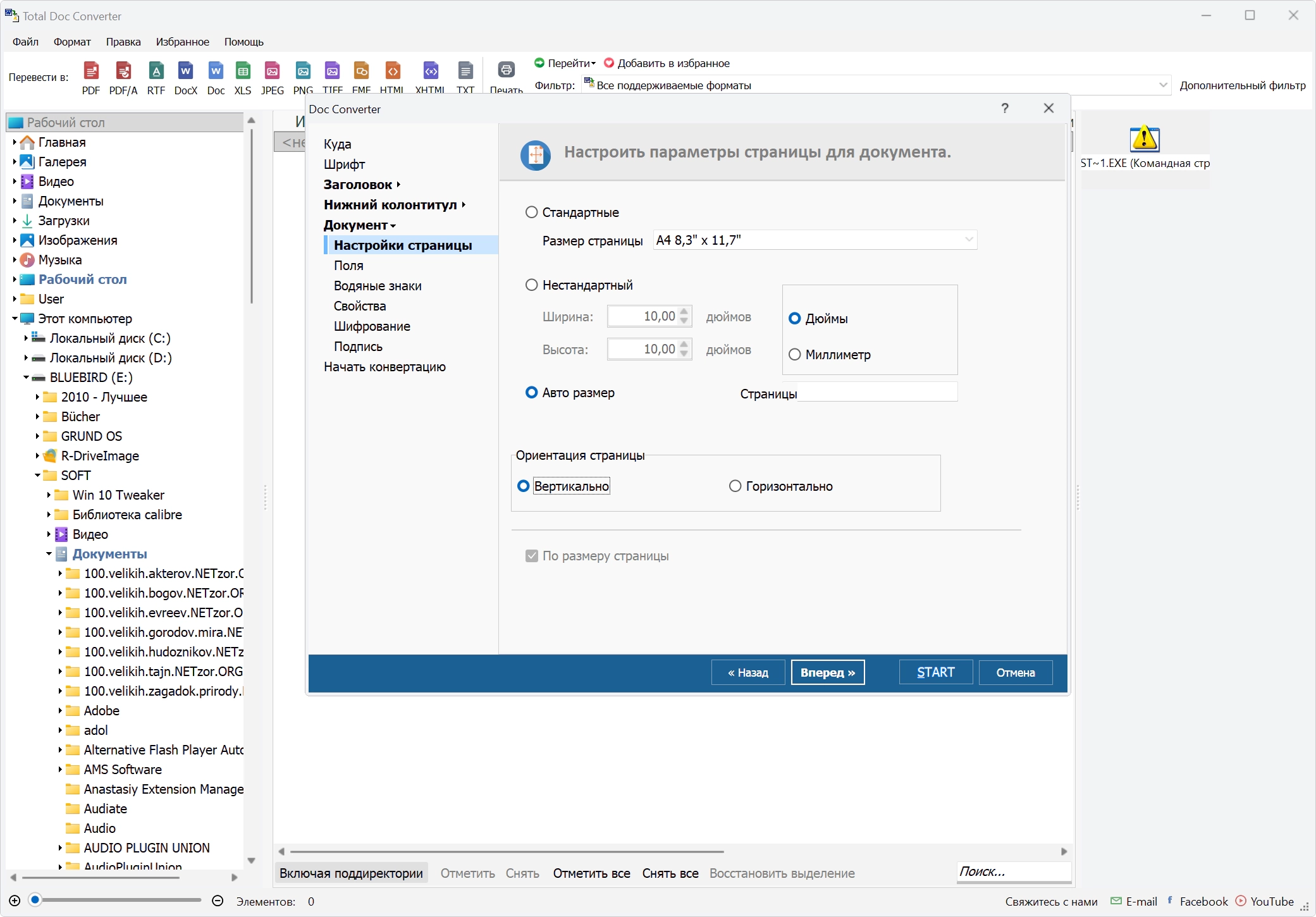Visit the Facebook page link

(1197, 901)
